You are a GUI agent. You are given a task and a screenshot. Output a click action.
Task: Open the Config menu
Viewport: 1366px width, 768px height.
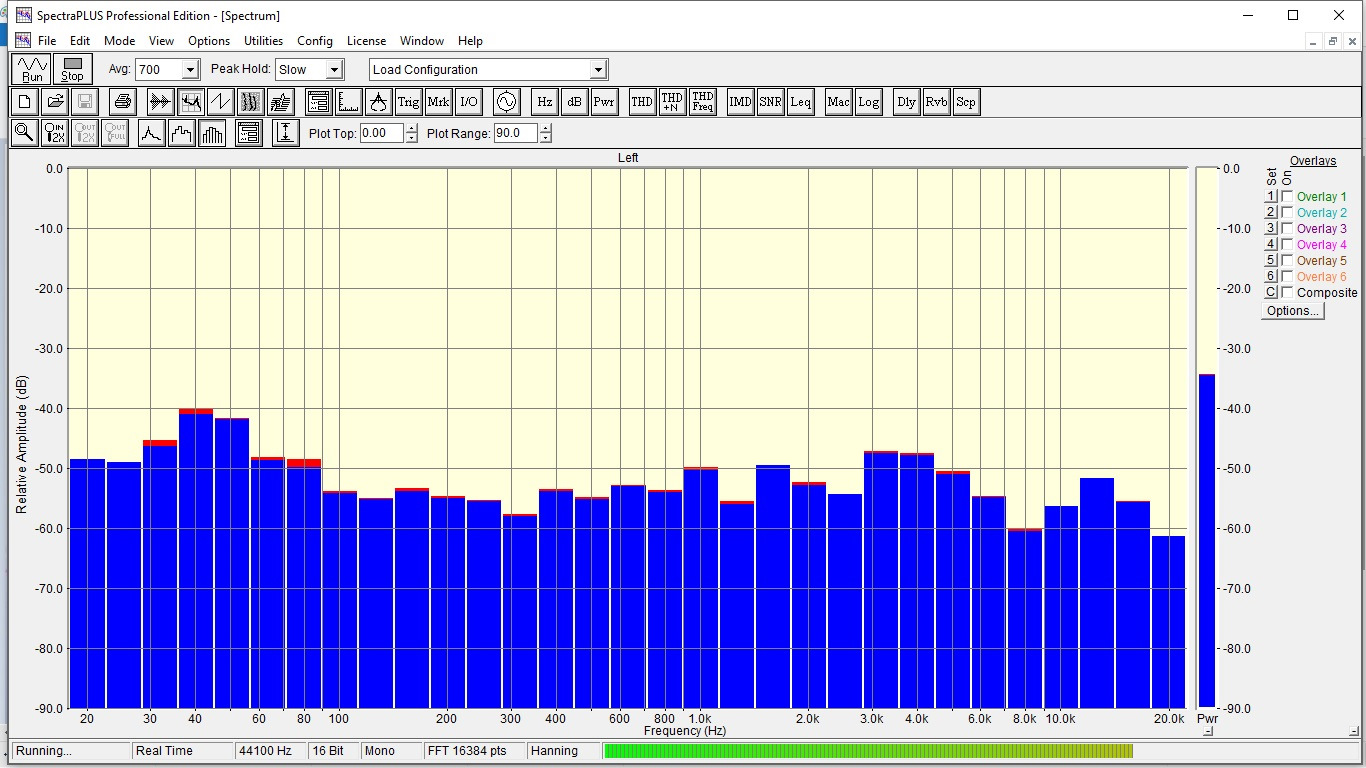tap(315, 41)
